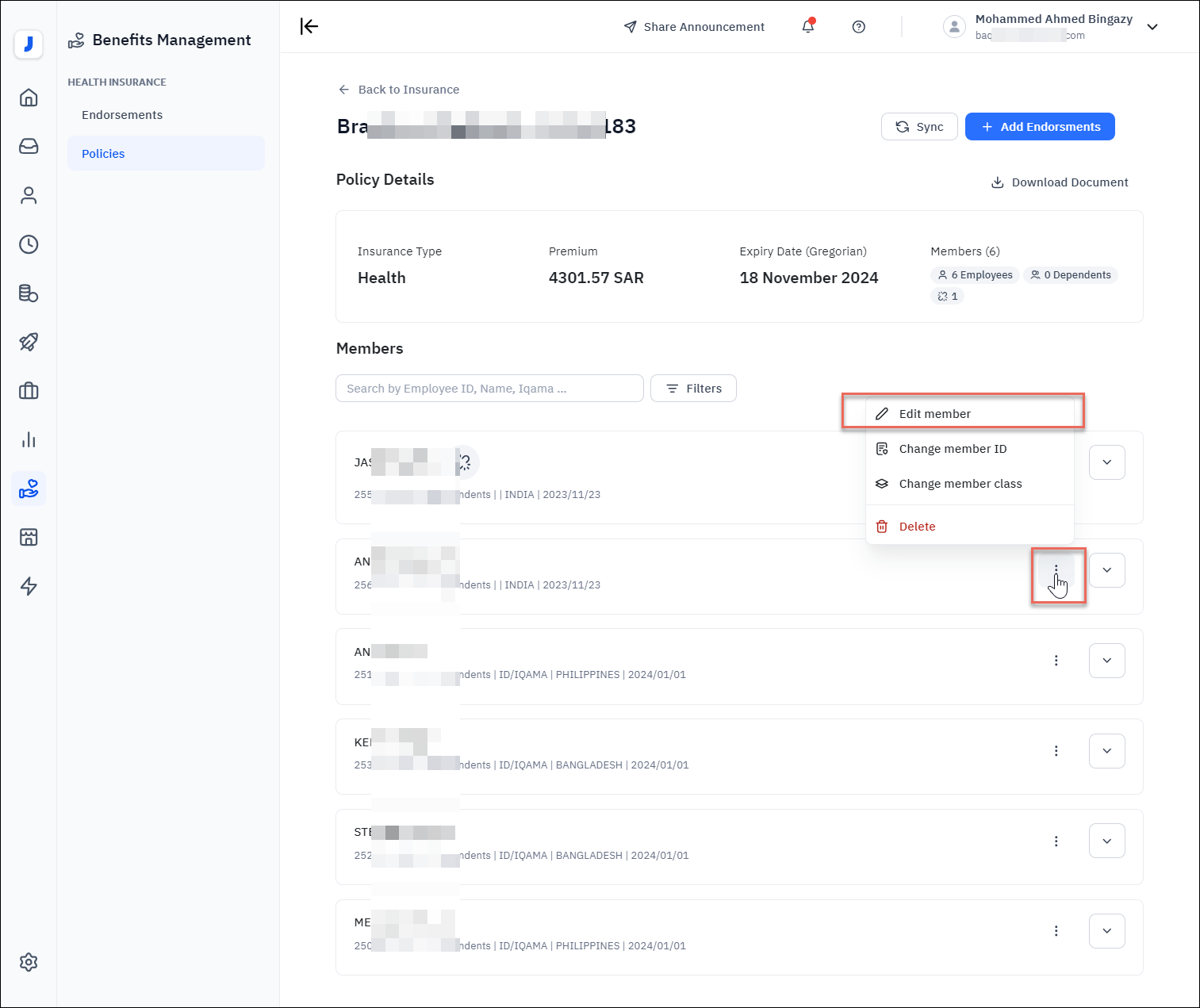This screenshot has height=1008, width=1200.
Task: Click the lightning bolt sidebar icon
Action: pyautogui.click(x=29, y=586)
